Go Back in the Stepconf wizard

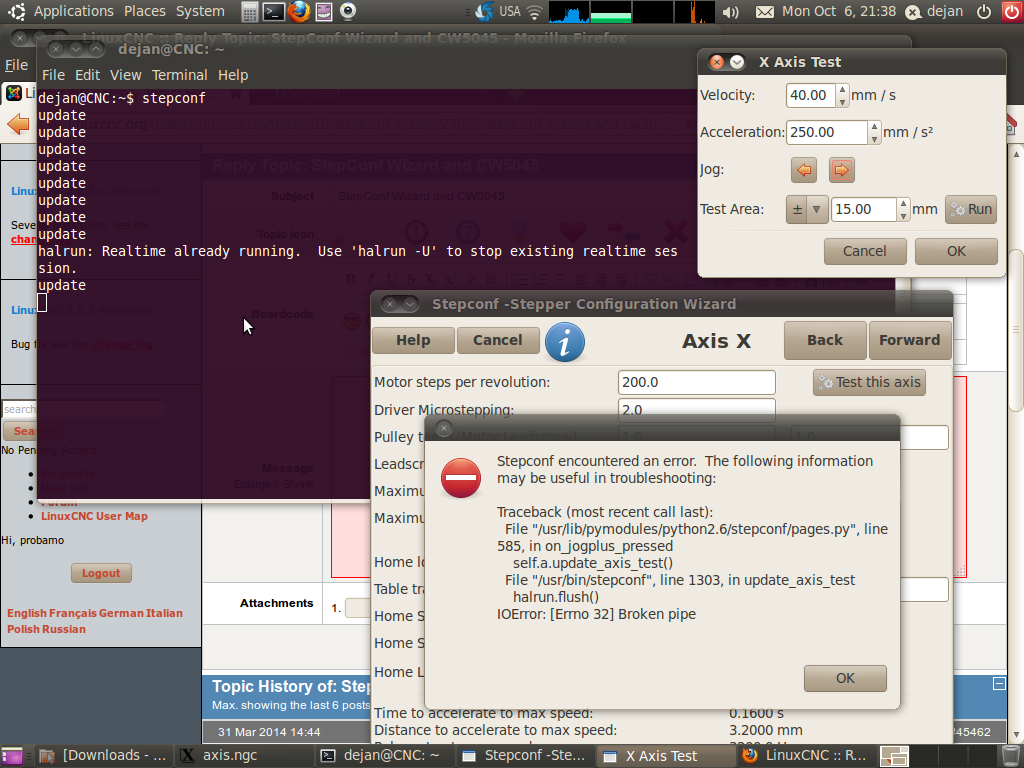825,340
